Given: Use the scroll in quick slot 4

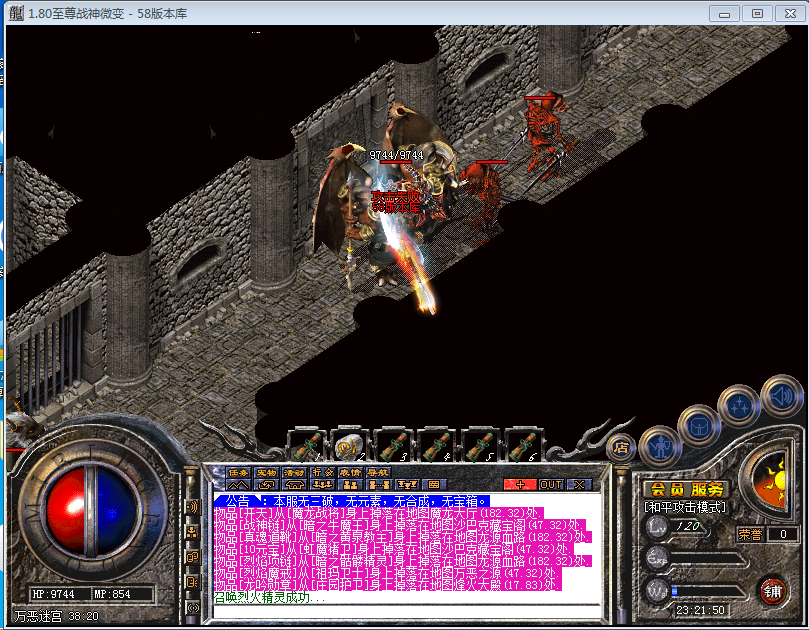Looking at the screenshot, I should click(438, 446).
